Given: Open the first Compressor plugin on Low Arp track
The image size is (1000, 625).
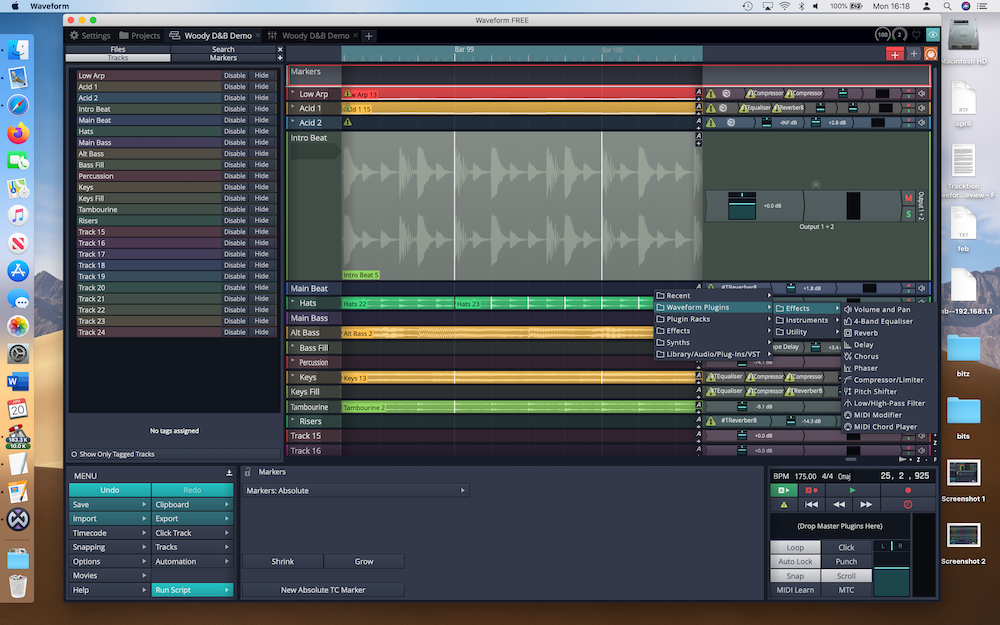Looking at the screenshot, I should coord(765,93).
